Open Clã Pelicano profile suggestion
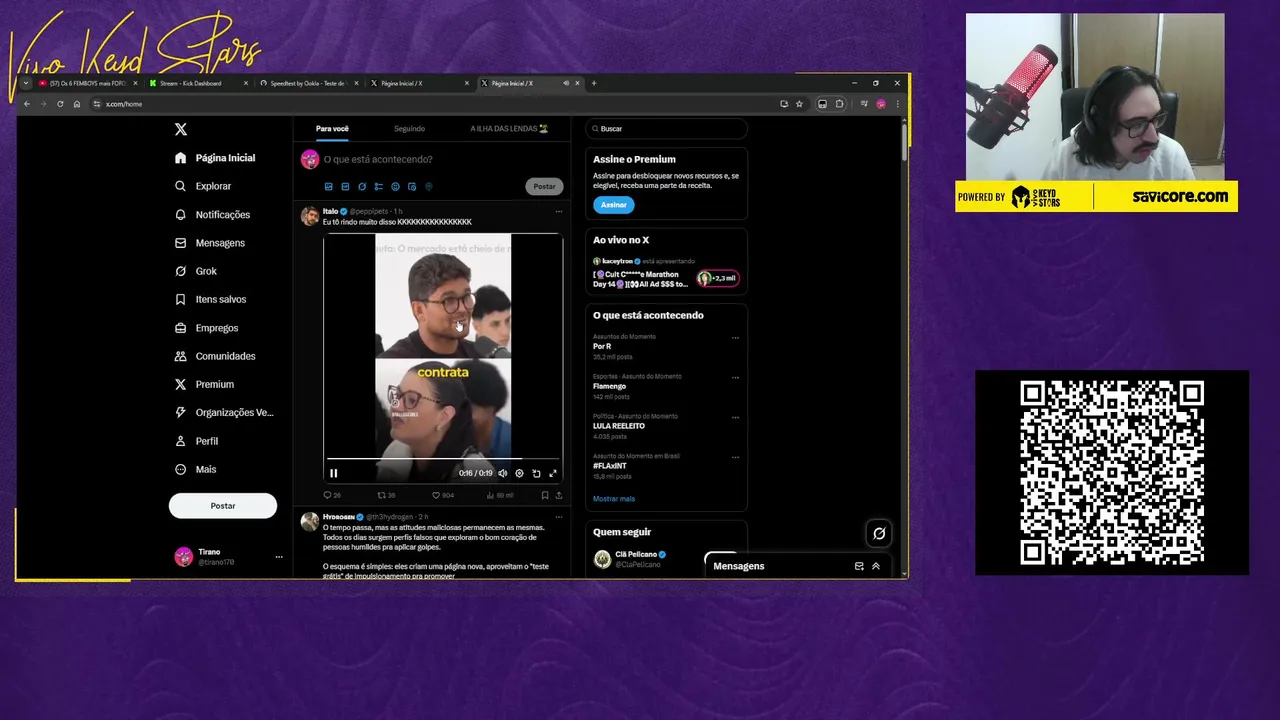This screenshot has width=1280, height=720. click(x=666, y=559)
